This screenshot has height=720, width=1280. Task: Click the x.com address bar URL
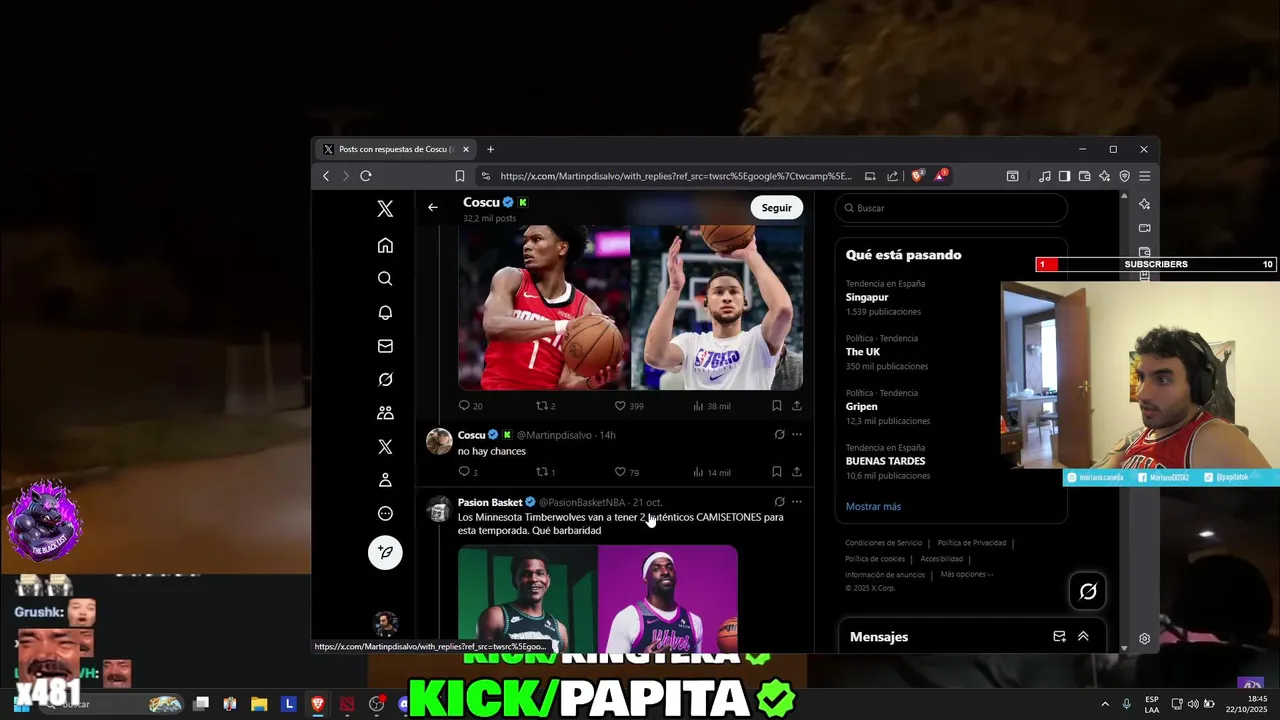coord(676,176)
